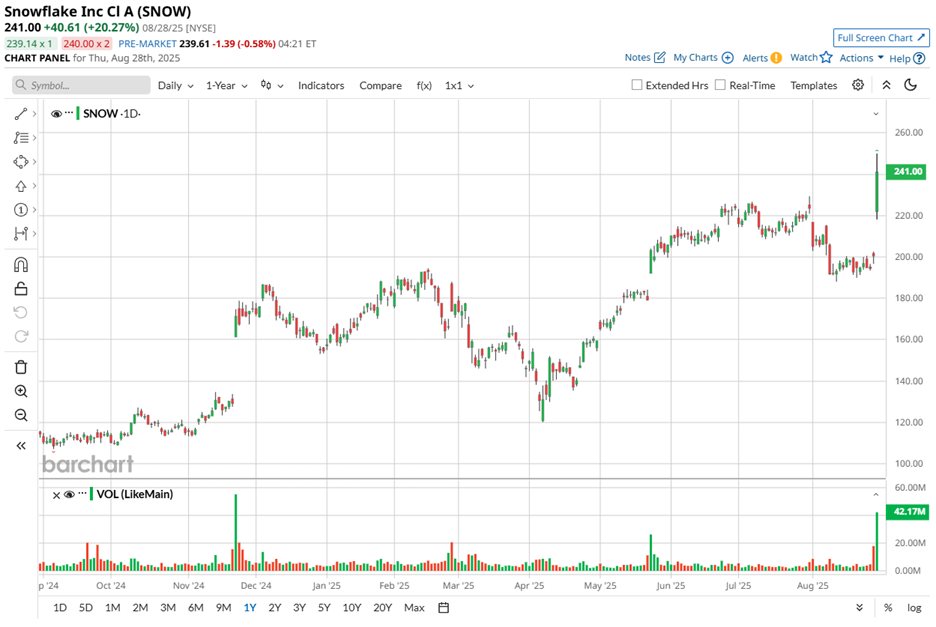936x627 pixels.
Task: Redo the last chart action
Action: [x=21, y=336]
